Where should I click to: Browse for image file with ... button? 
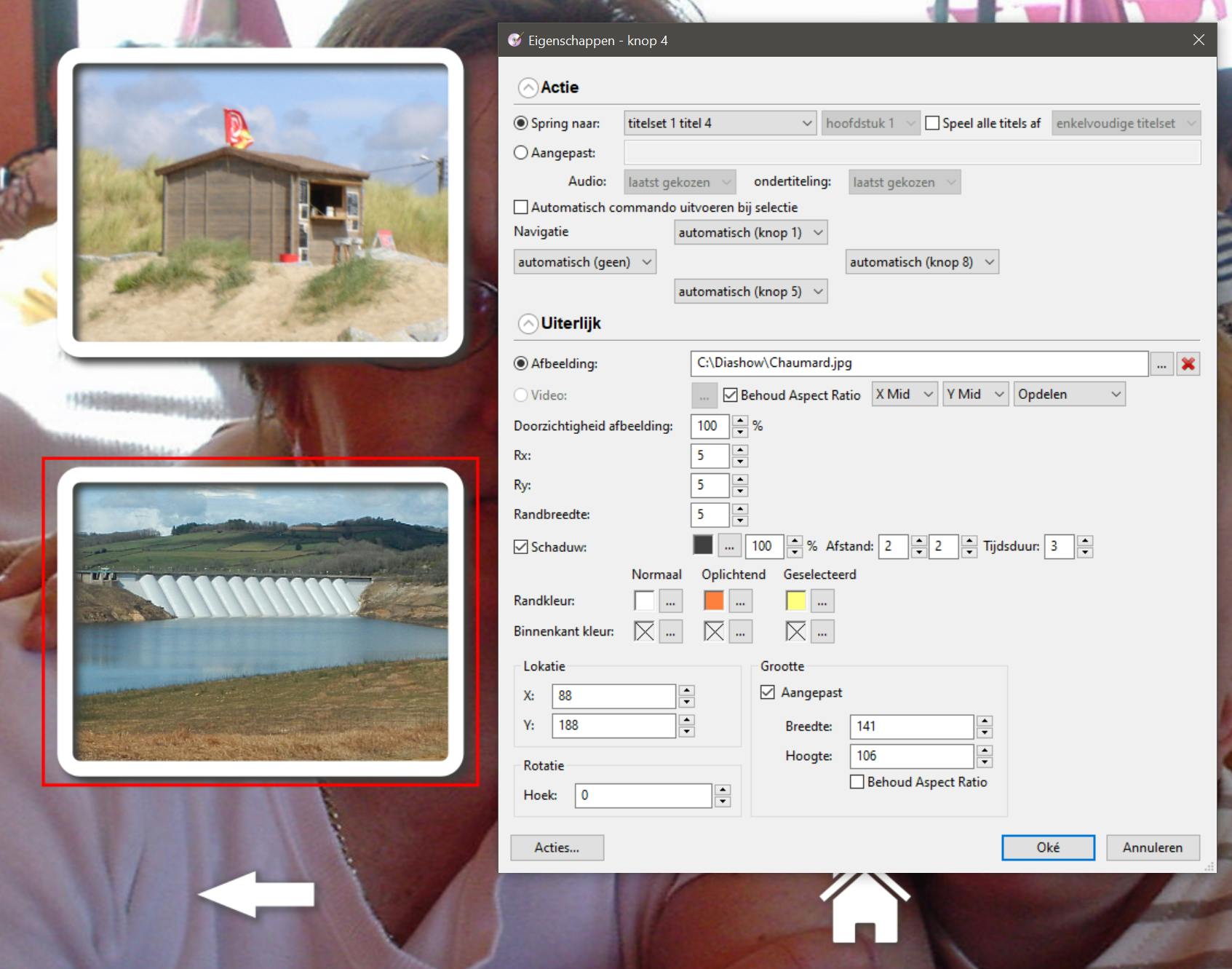[1161, 364]
